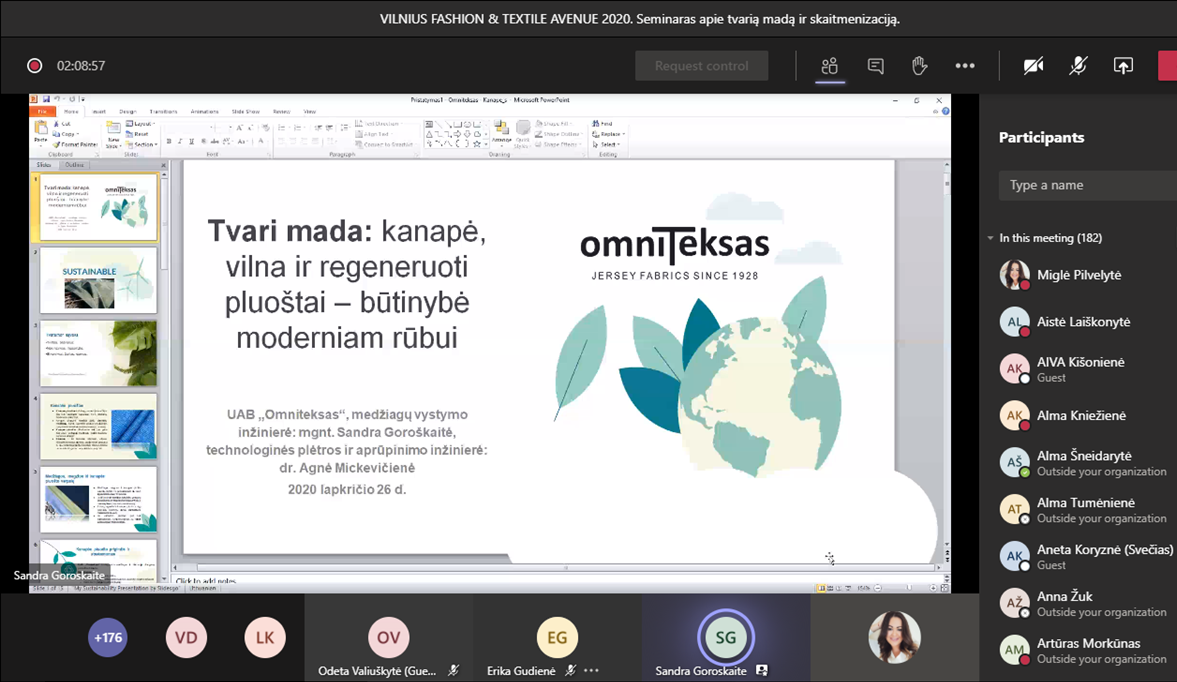Open more options for Erika Gudienė
Viewport: 1177px width, 682px height.
(591, 671)
